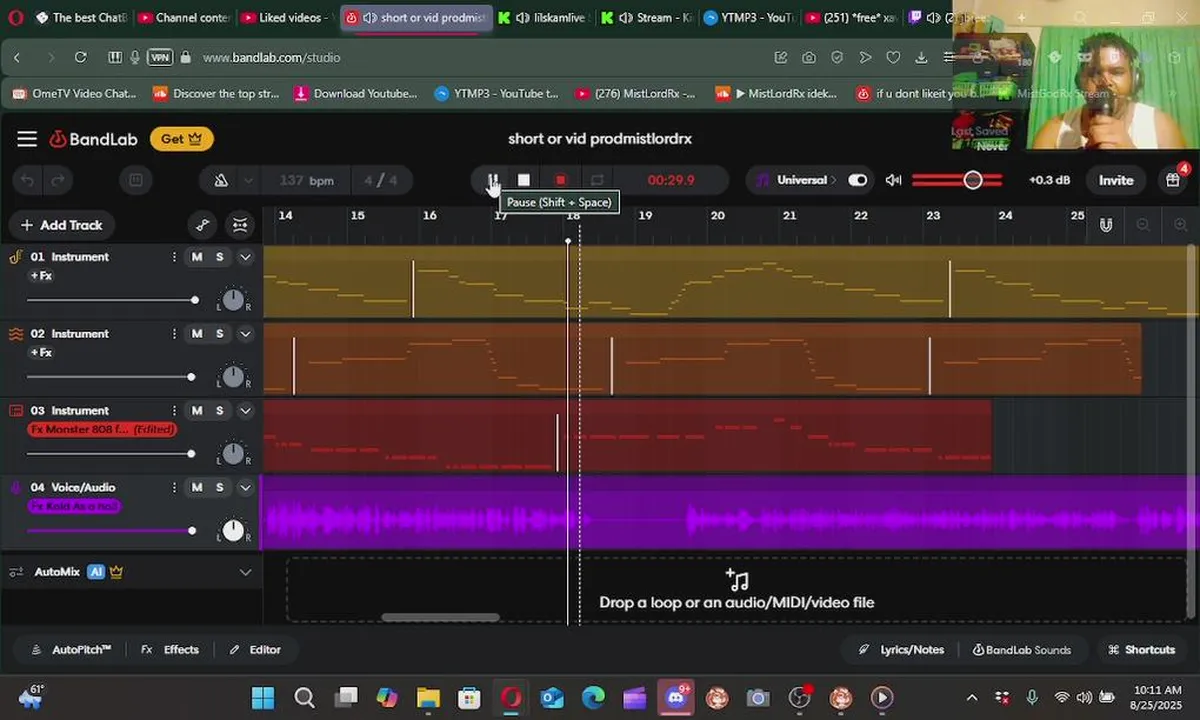Screen dimensions: 1200x720
Task: Click the Get membership button
Action: coord(182,139)
